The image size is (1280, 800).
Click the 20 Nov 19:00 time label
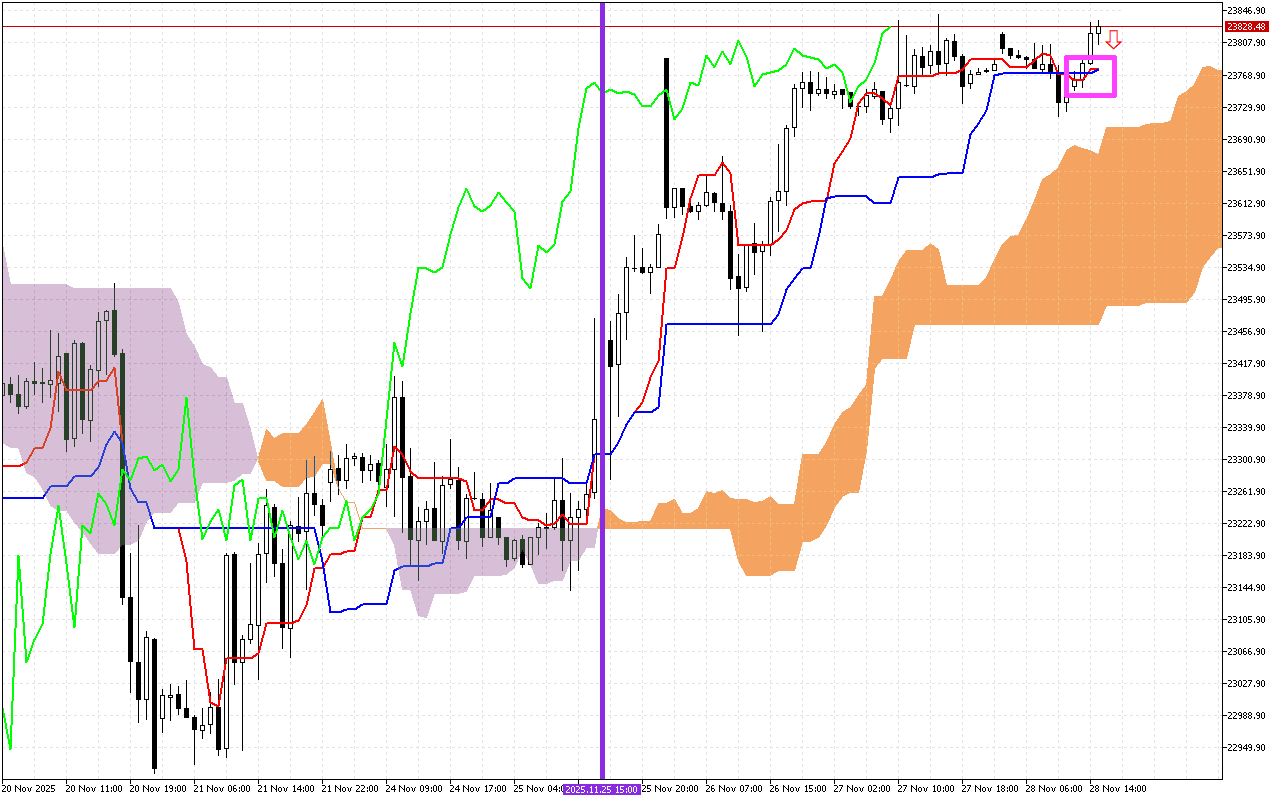tap(159, 789)
